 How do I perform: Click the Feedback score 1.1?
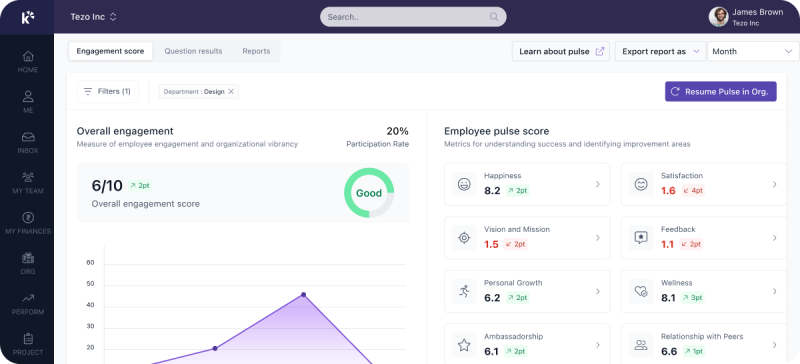click(667, 245)
